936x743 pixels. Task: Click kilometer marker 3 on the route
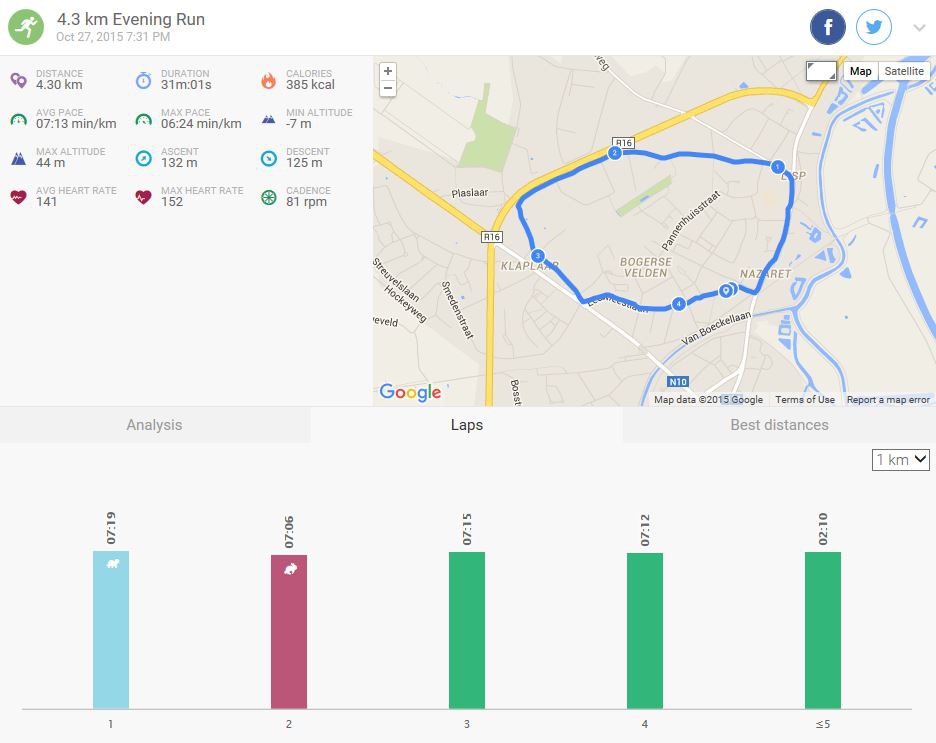(538, 255)
